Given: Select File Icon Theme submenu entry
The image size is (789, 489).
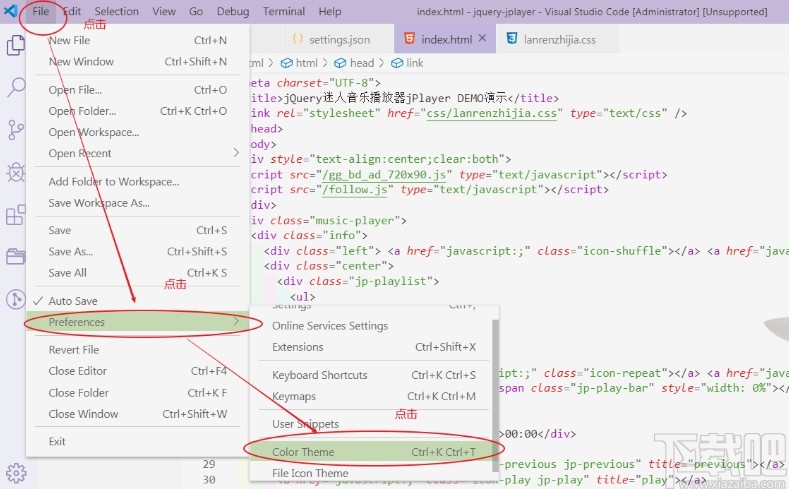Looking at the screenshot, I should coord(370,473).
